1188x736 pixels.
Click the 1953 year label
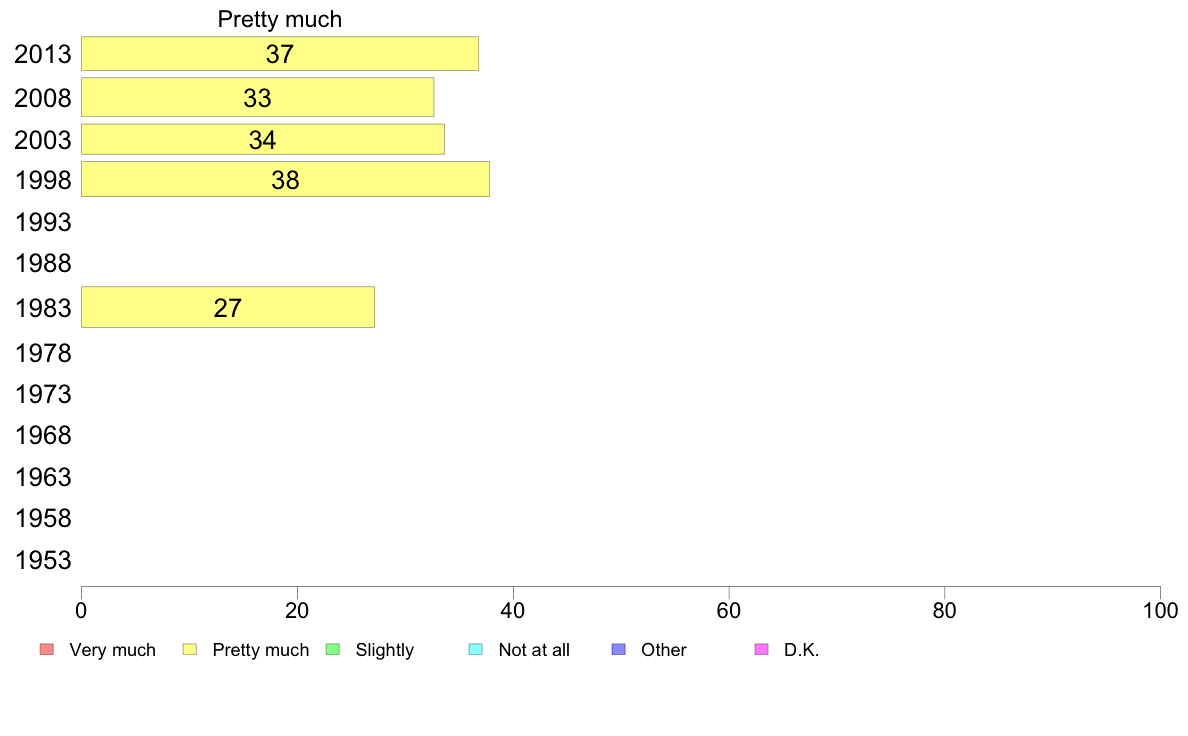[x=43, y=560]
